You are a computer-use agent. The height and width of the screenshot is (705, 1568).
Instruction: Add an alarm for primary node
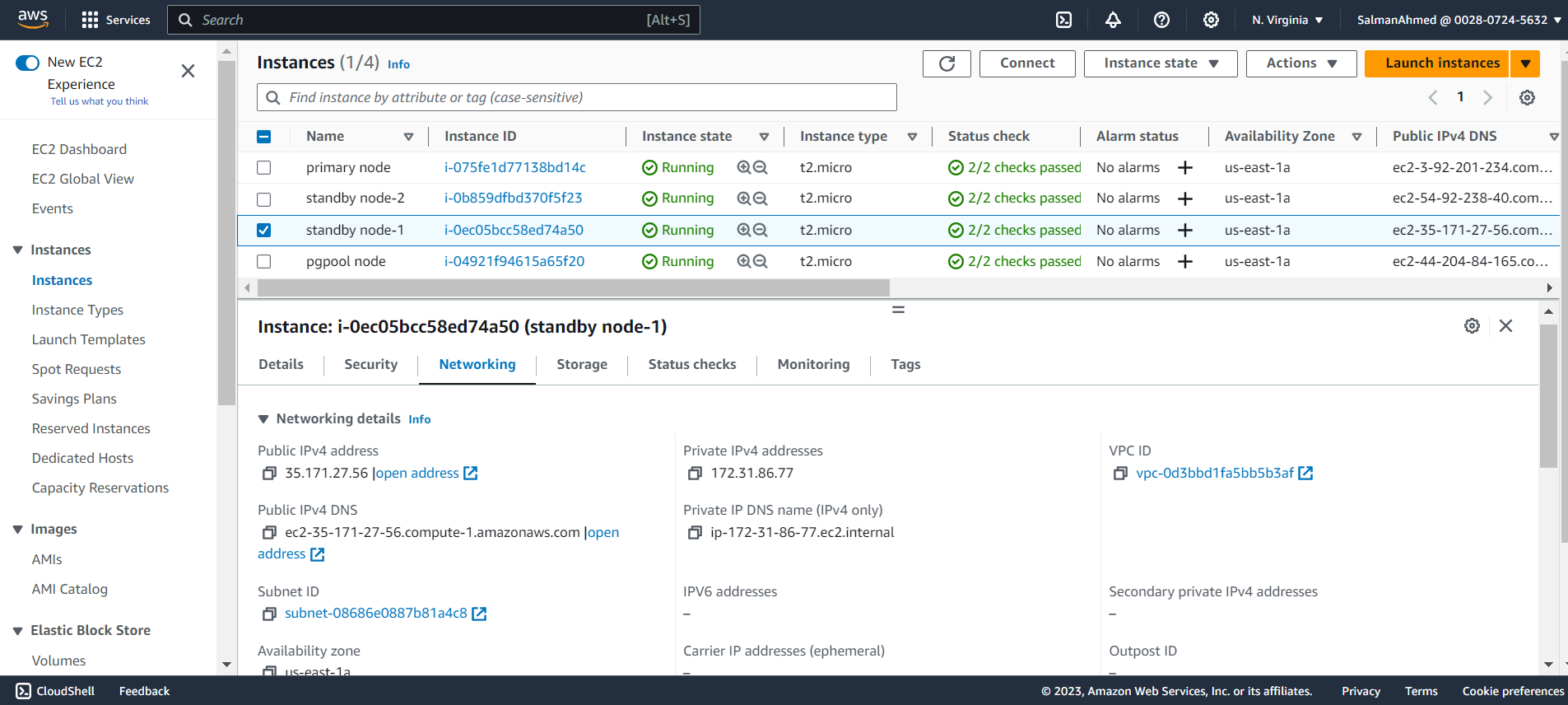(1185, 167)
